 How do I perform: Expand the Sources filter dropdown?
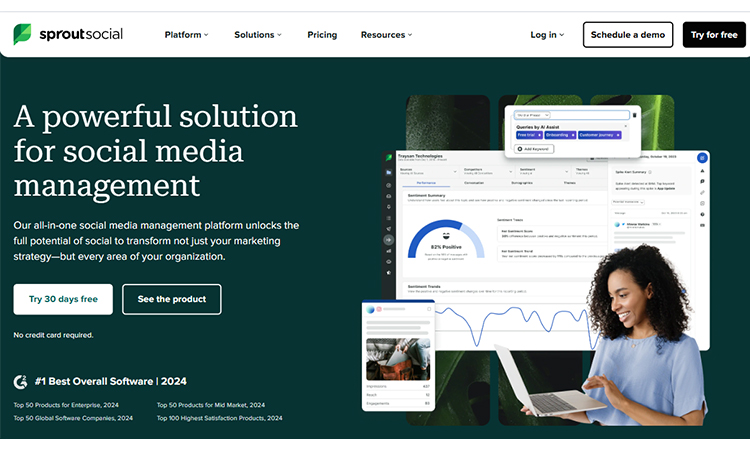[x=428, y=171]
